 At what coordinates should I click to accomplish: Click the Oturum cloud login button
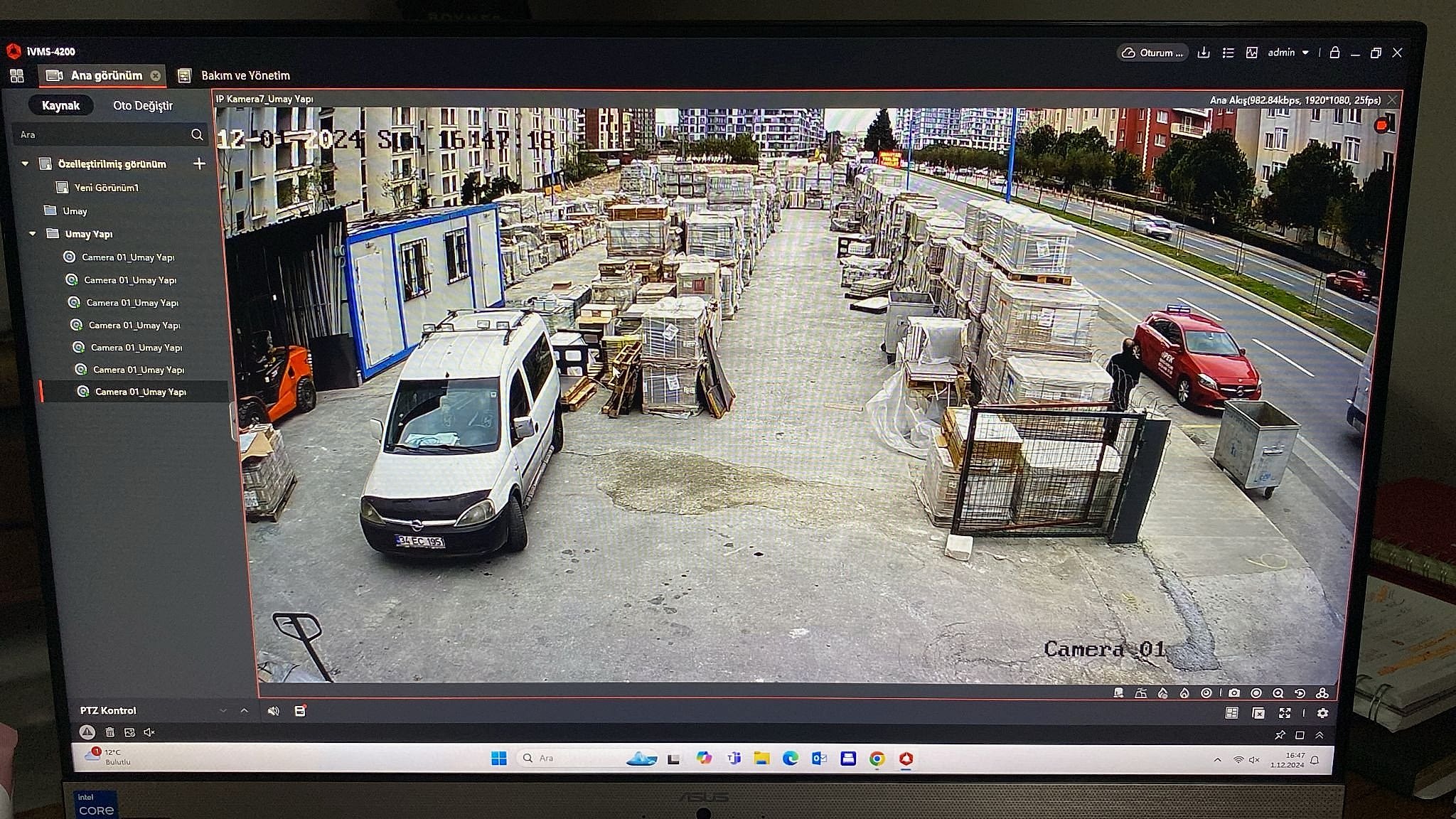click(1152, 53)
